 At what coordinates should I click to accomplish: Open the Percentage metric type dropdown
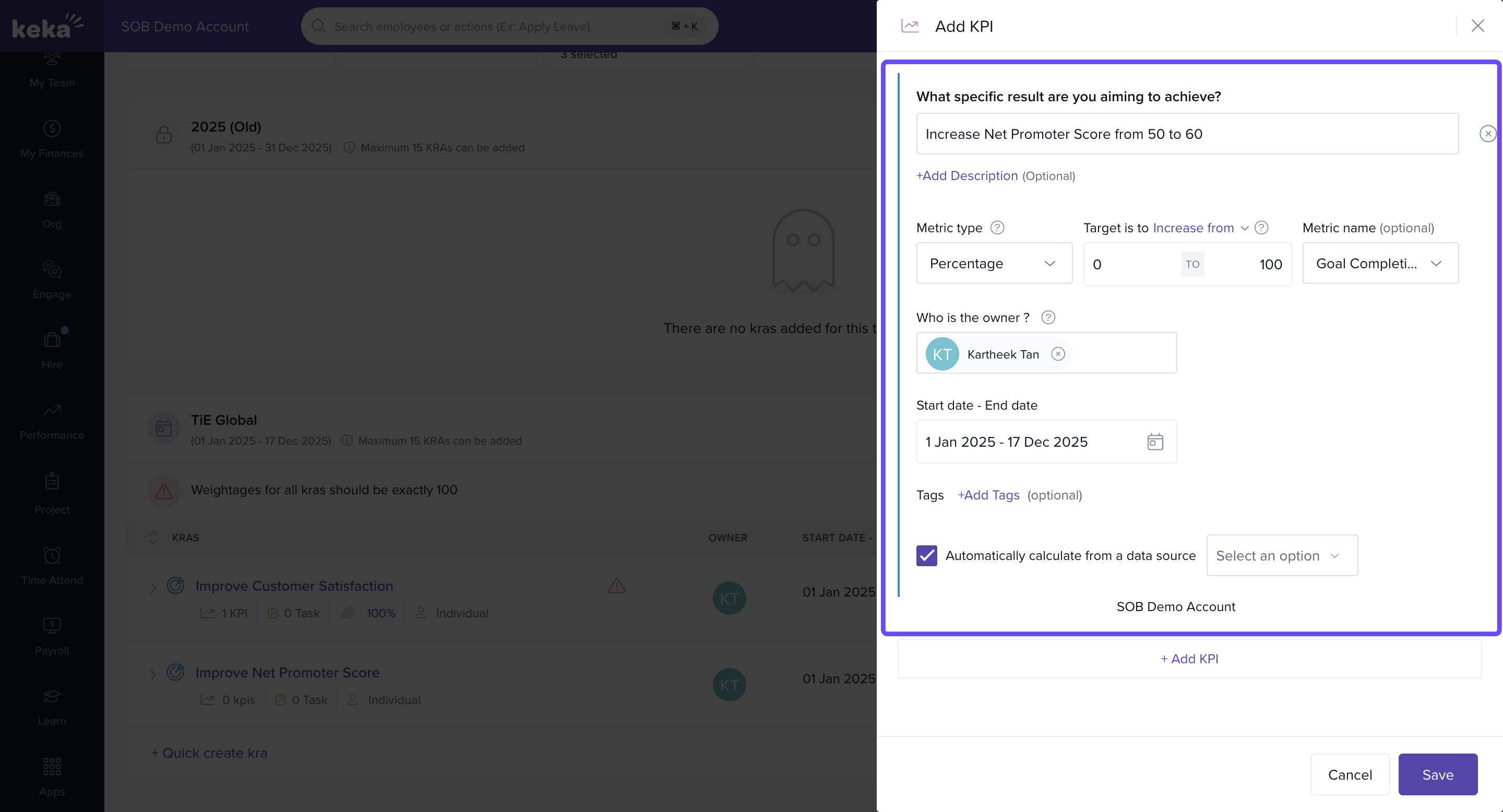pos(994,263)
